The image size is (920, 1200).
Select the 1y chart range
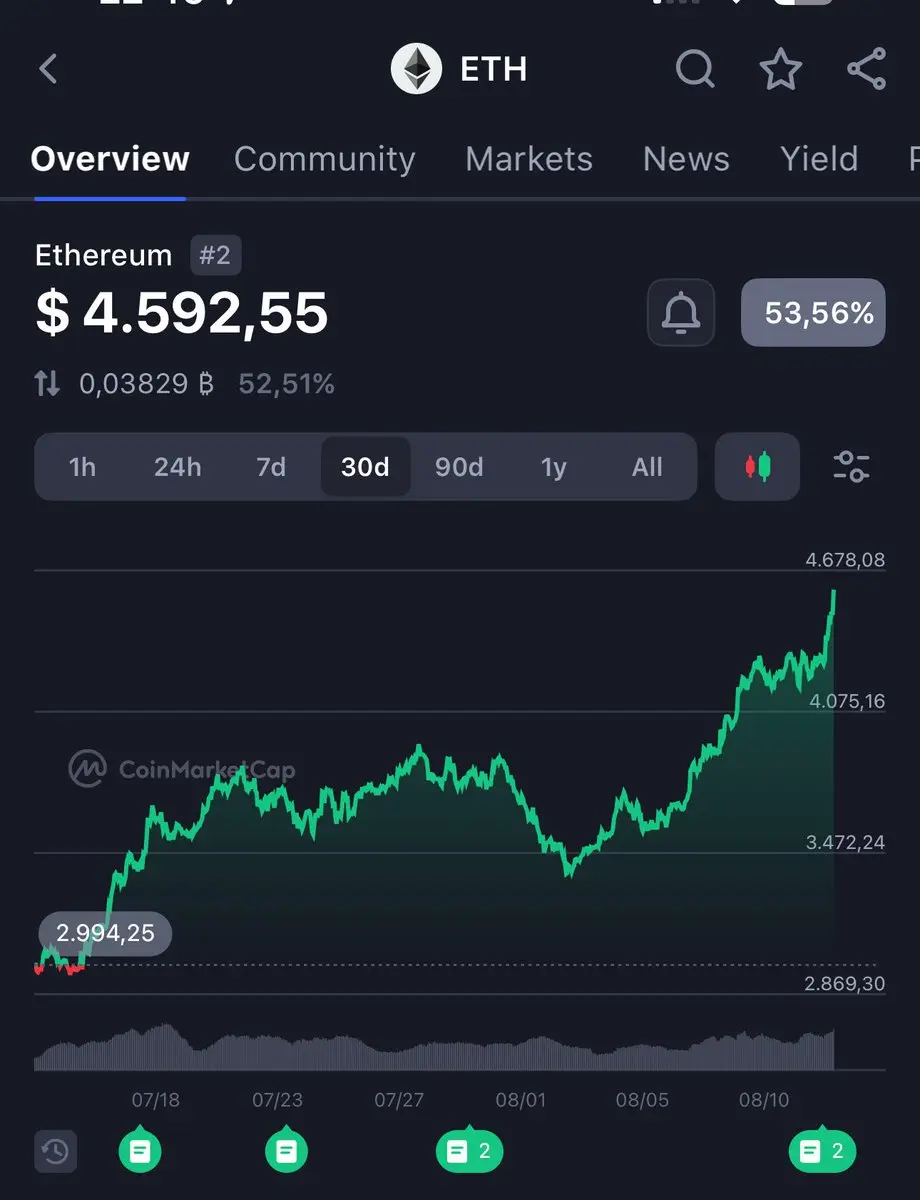553,467
